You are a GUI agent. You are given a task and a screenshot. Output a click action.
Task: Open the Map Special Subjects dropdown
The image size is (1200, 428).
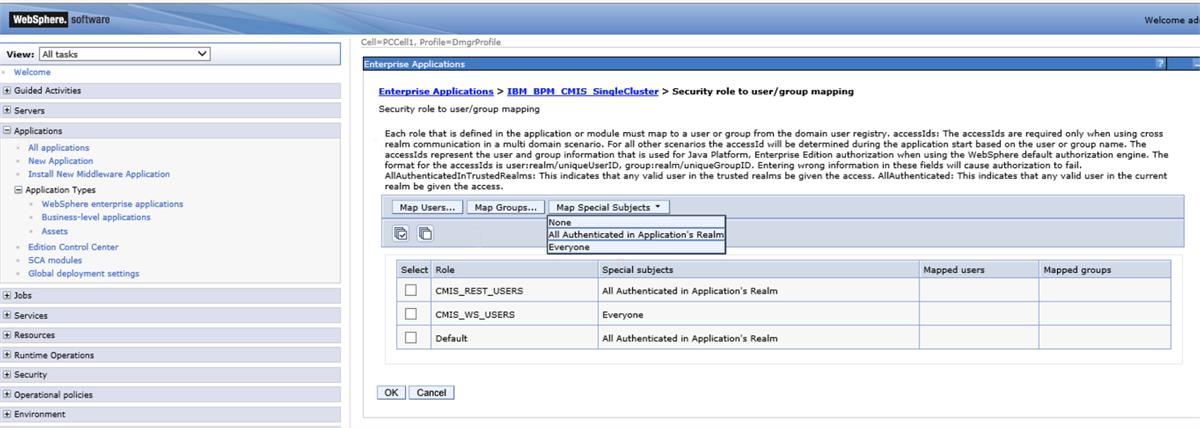tap(609, 207)
